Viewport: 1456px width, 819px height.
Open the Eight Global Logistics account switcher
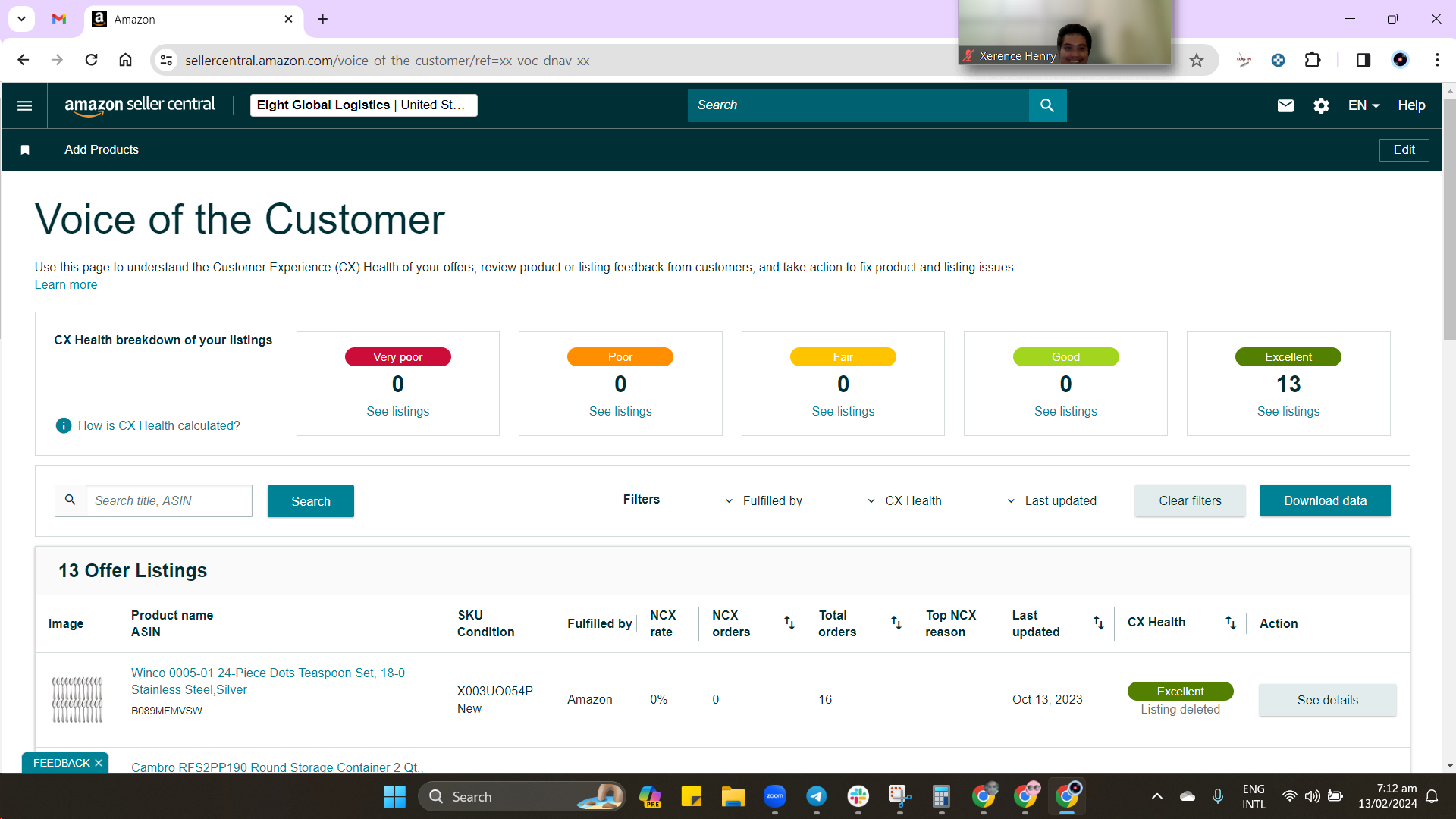click(x=364, y=105)
